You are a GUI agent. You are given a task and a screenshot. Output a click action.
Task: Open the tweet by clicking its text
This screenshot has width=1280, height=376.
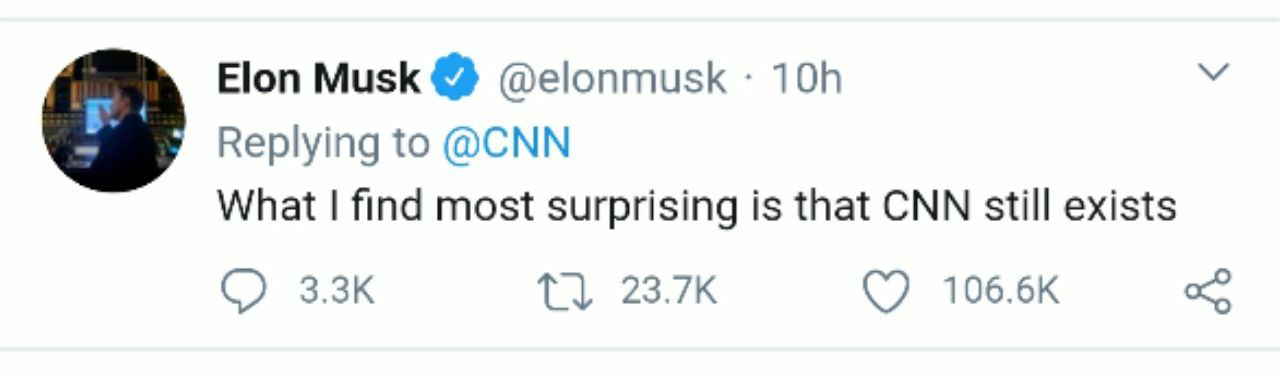click(x=697, y=207)
